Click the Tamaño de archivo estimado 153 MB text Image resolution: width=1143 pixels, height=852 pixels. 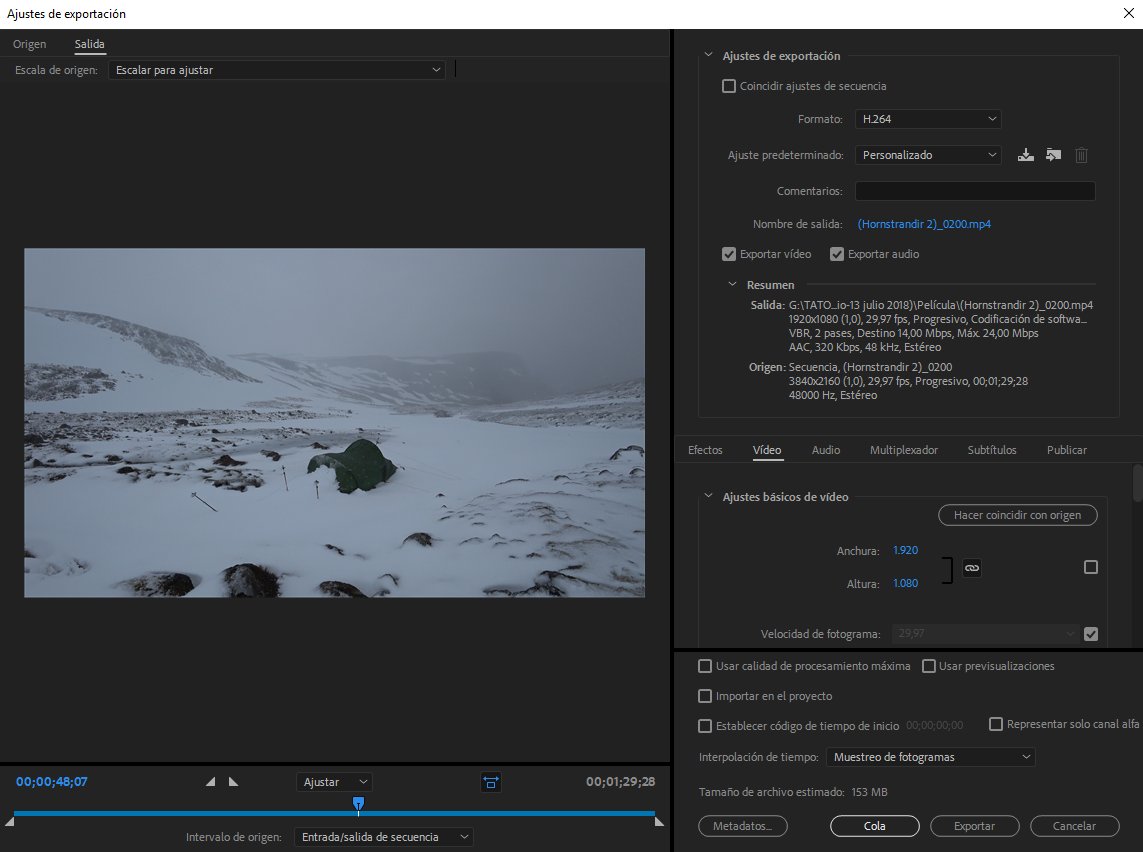[793, 792]
